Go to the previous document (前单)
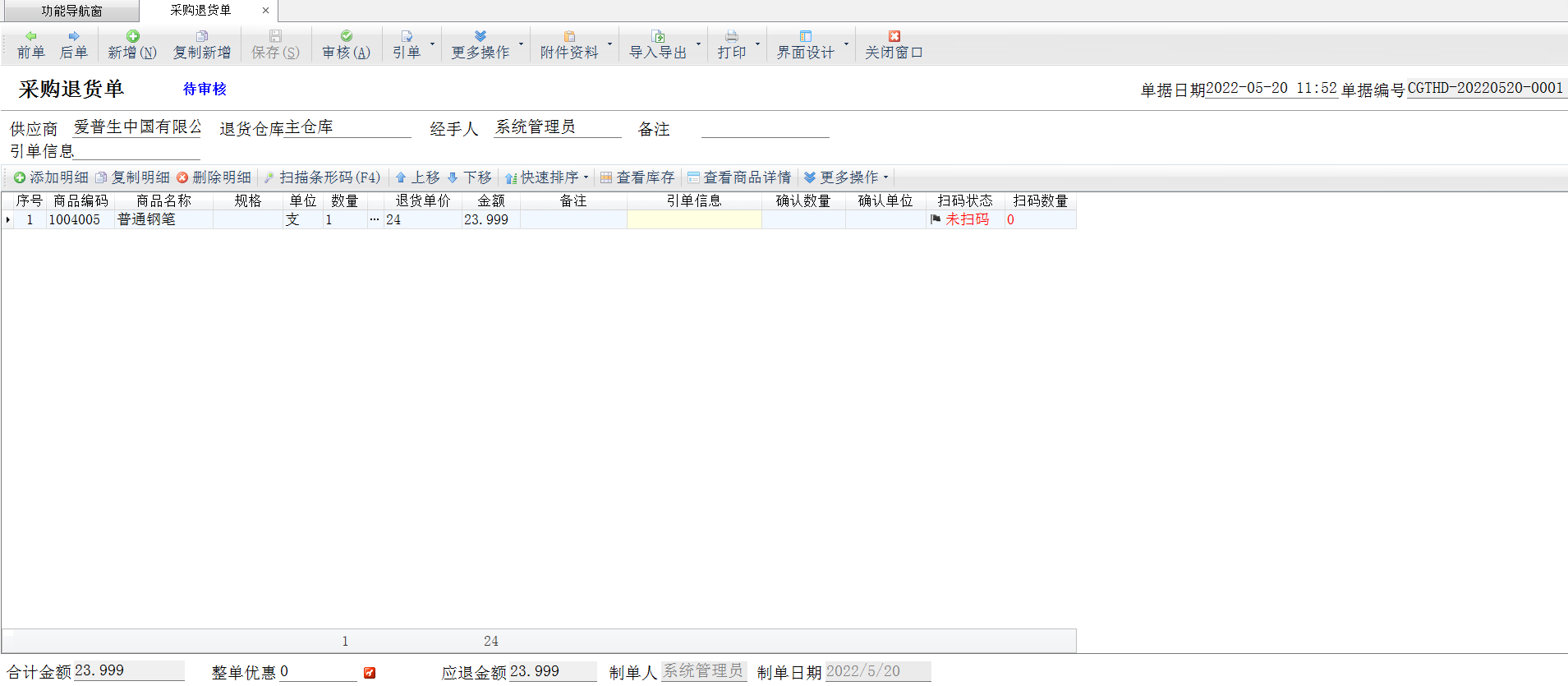Image resolution: width=1568 pixels, height=686 pixels. (x=30, y=44)
